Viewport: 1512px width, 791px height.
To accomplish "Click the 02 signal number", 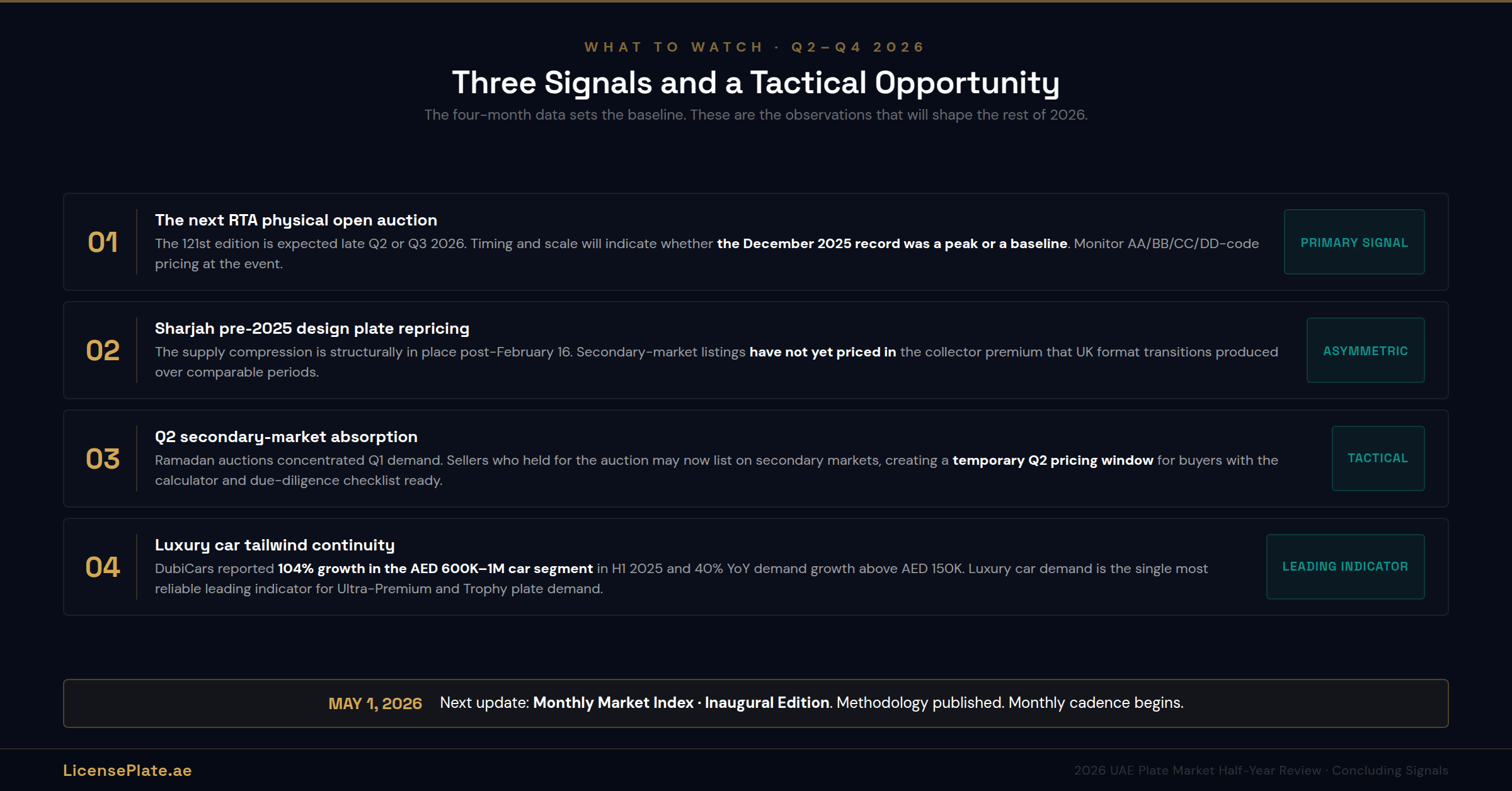I will click(x=103, y=351).
